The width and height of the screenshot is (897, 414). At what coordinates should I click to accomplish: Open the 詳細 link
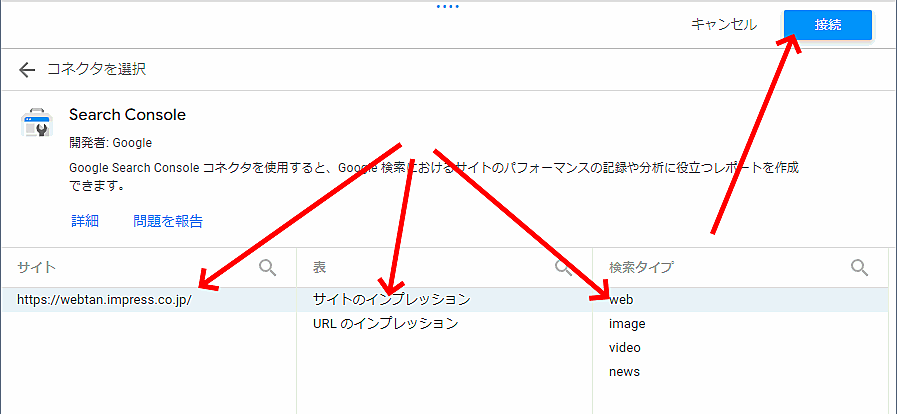coord(85,221)
